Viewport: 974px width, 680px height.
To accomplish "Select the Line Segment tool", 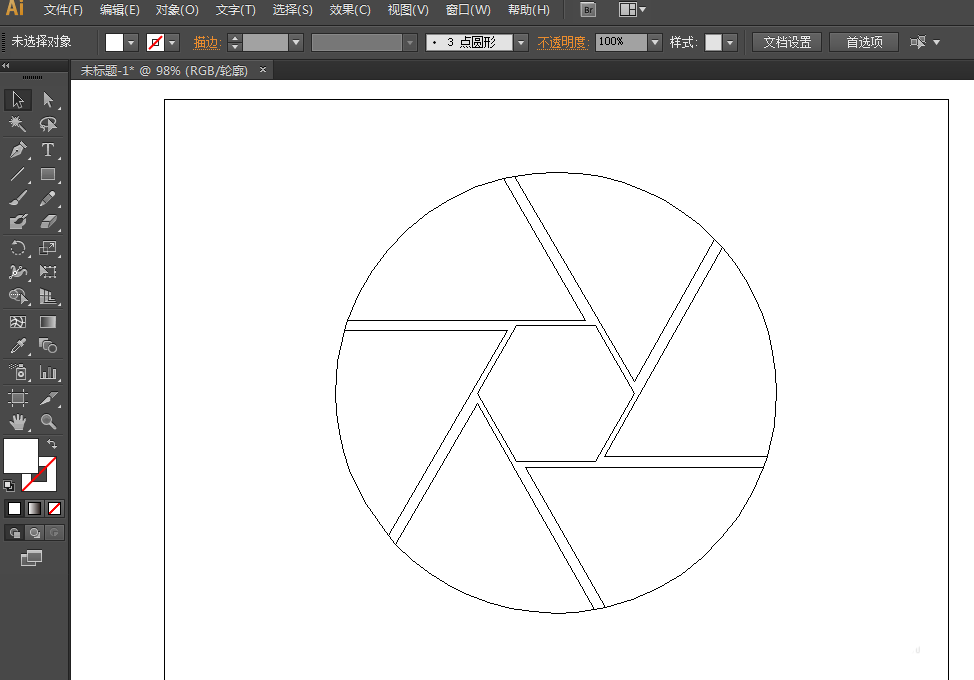I will [17, 174].
